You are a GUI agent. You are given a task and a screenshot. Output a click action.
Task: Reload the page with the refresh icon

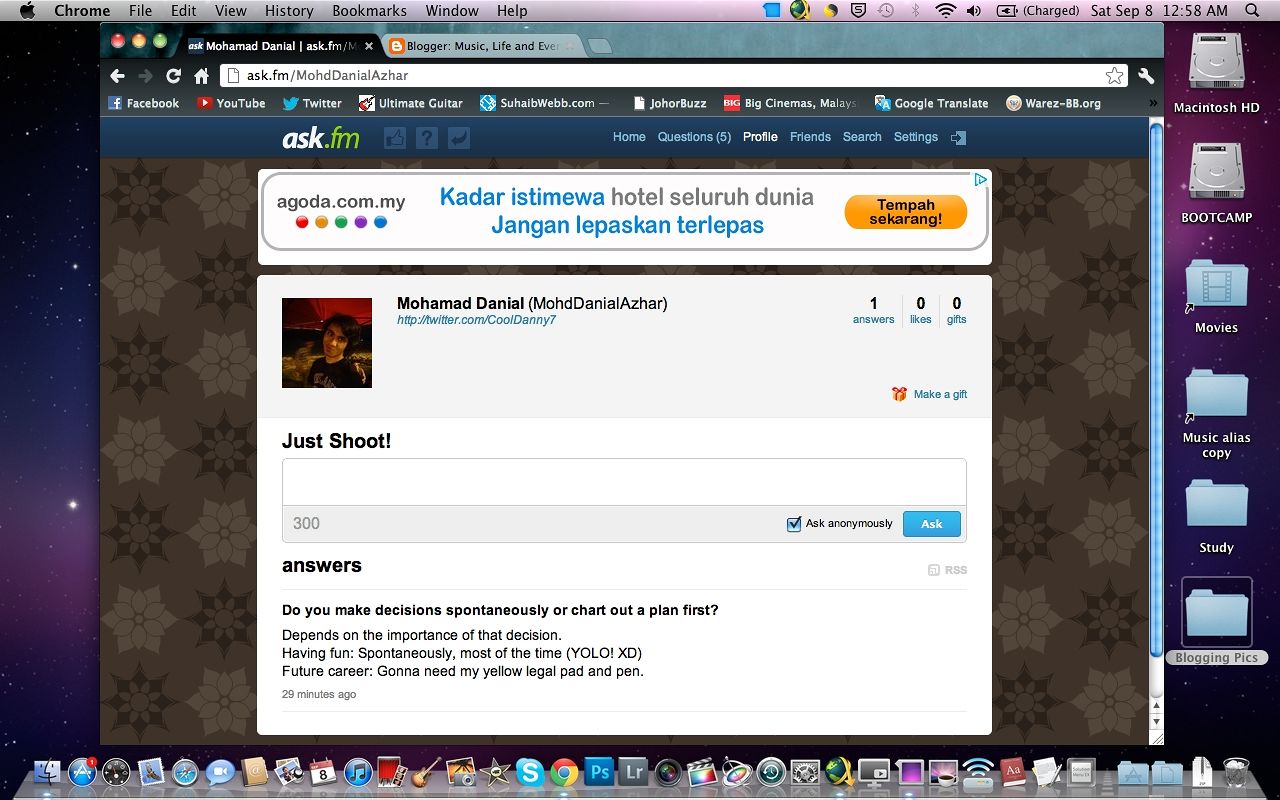pyautogui.click(x=173, y=76)
